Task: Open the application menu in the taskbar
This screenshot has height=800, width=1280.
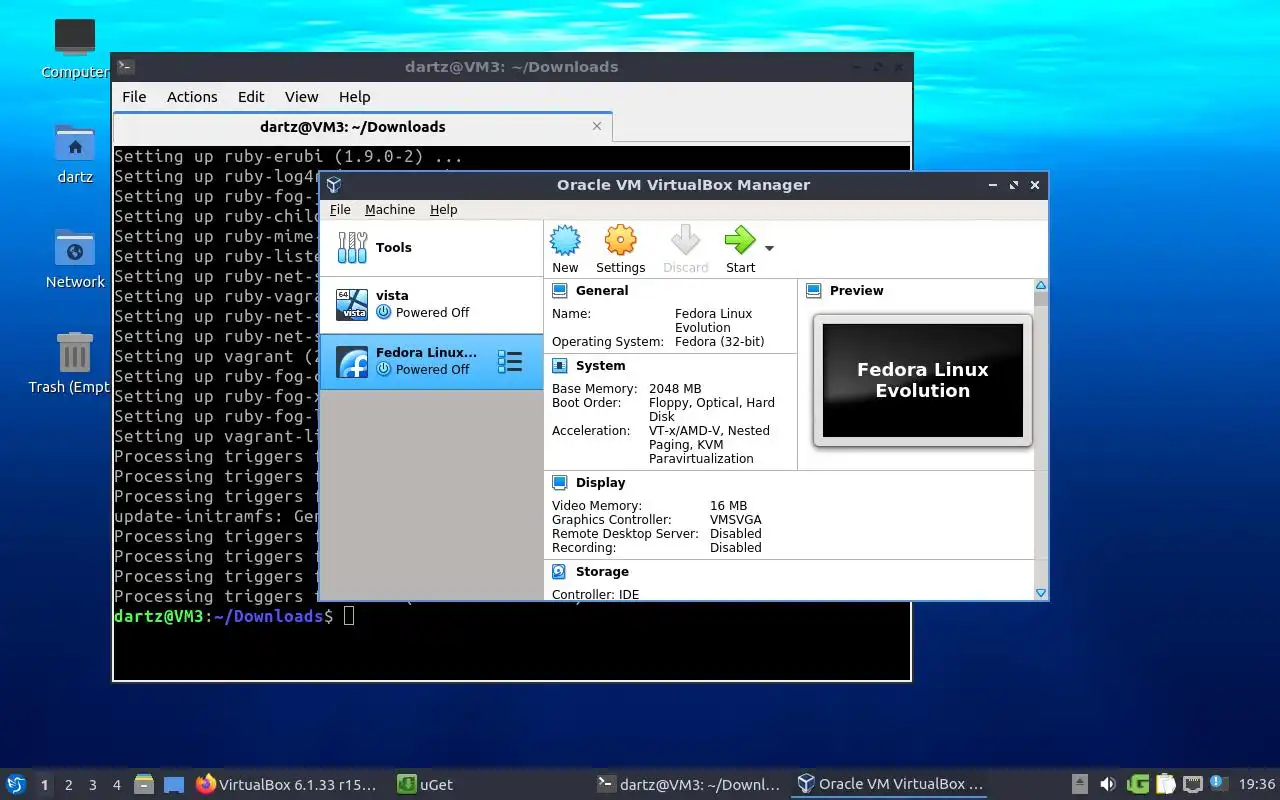Action: [x=16, y=784]
